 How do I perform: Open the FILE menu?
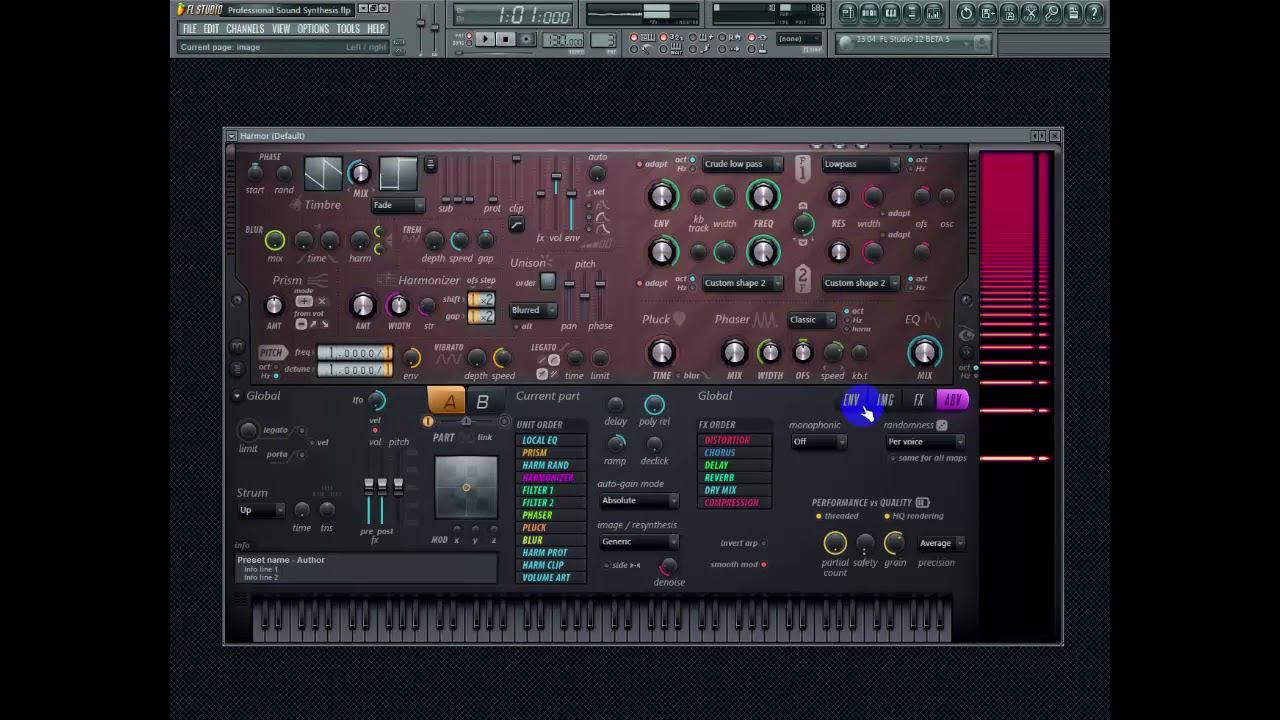pyautogui.click(x=189, y=29)
